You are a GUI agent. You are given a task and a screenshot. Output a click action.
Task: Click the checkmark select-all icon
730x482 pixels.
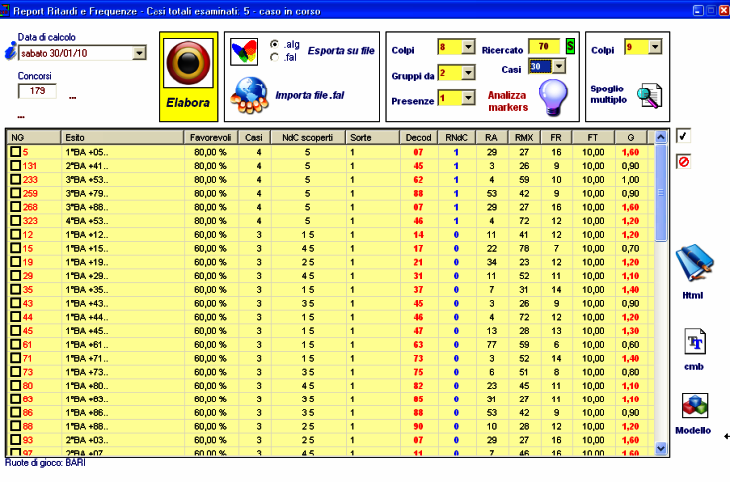pos(683,136)
